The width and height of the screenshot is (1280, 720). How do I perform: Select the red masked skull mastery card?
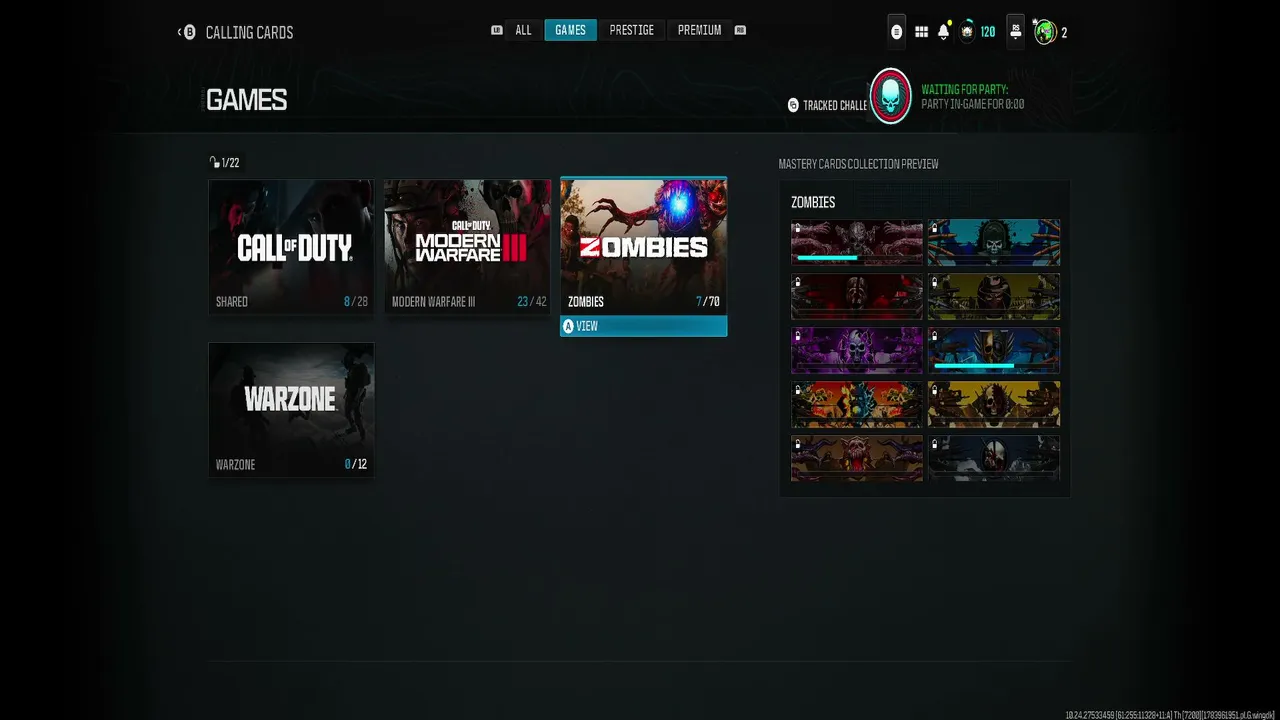tap(857, 297)
